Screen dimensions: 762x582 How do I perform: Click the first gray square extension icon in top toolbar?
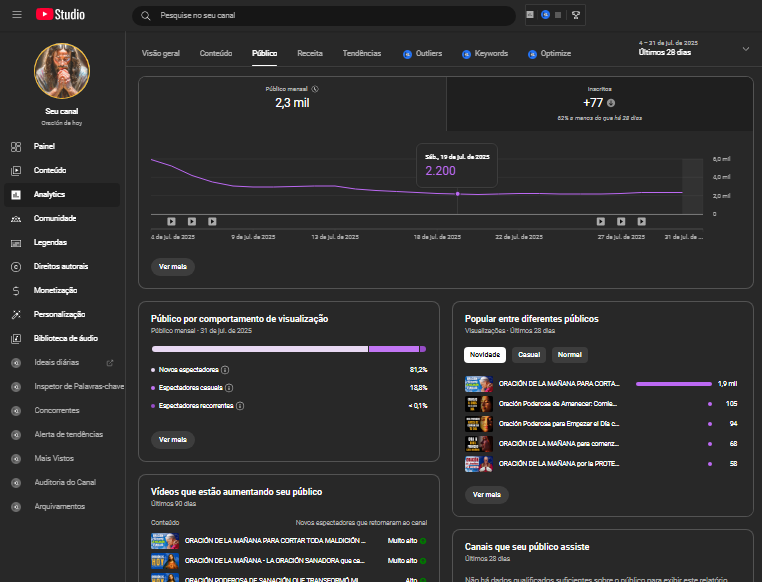click(530, 15)
